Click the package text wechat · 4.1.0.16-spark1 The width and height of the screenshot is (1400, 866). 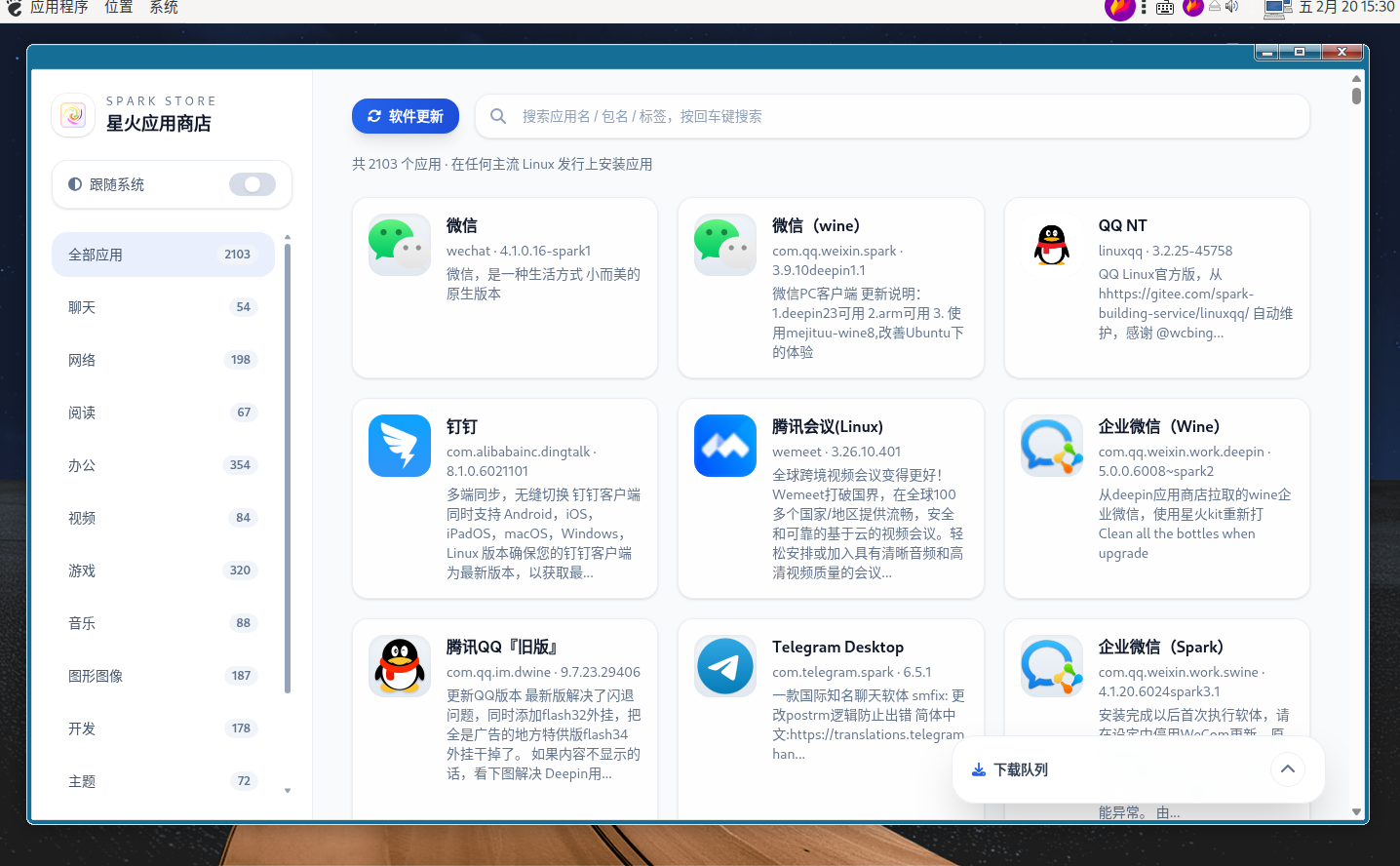tap(519, 251)
